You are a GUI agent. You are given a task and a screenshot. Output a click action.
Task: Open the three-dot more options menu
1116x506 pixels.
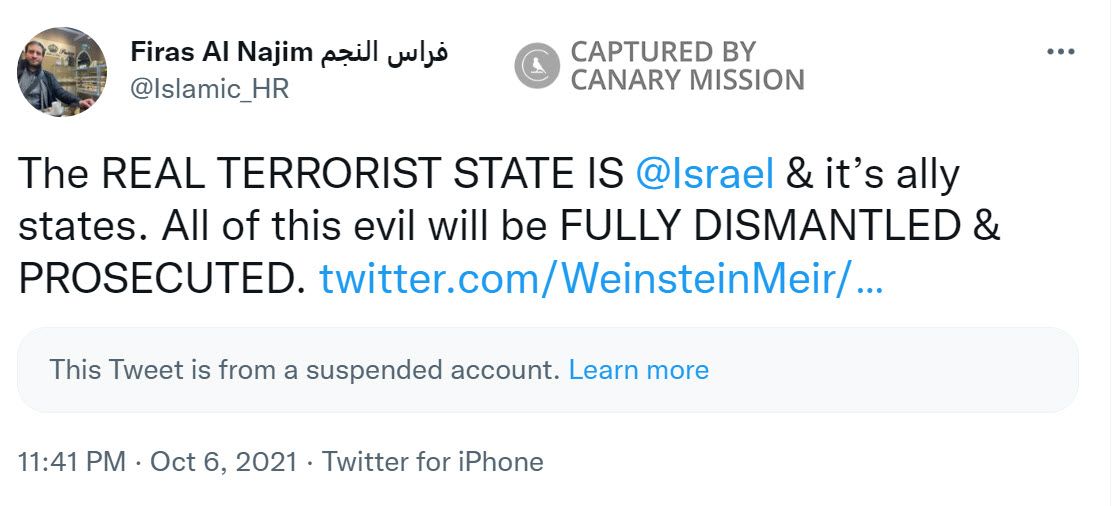point(1060,53)
